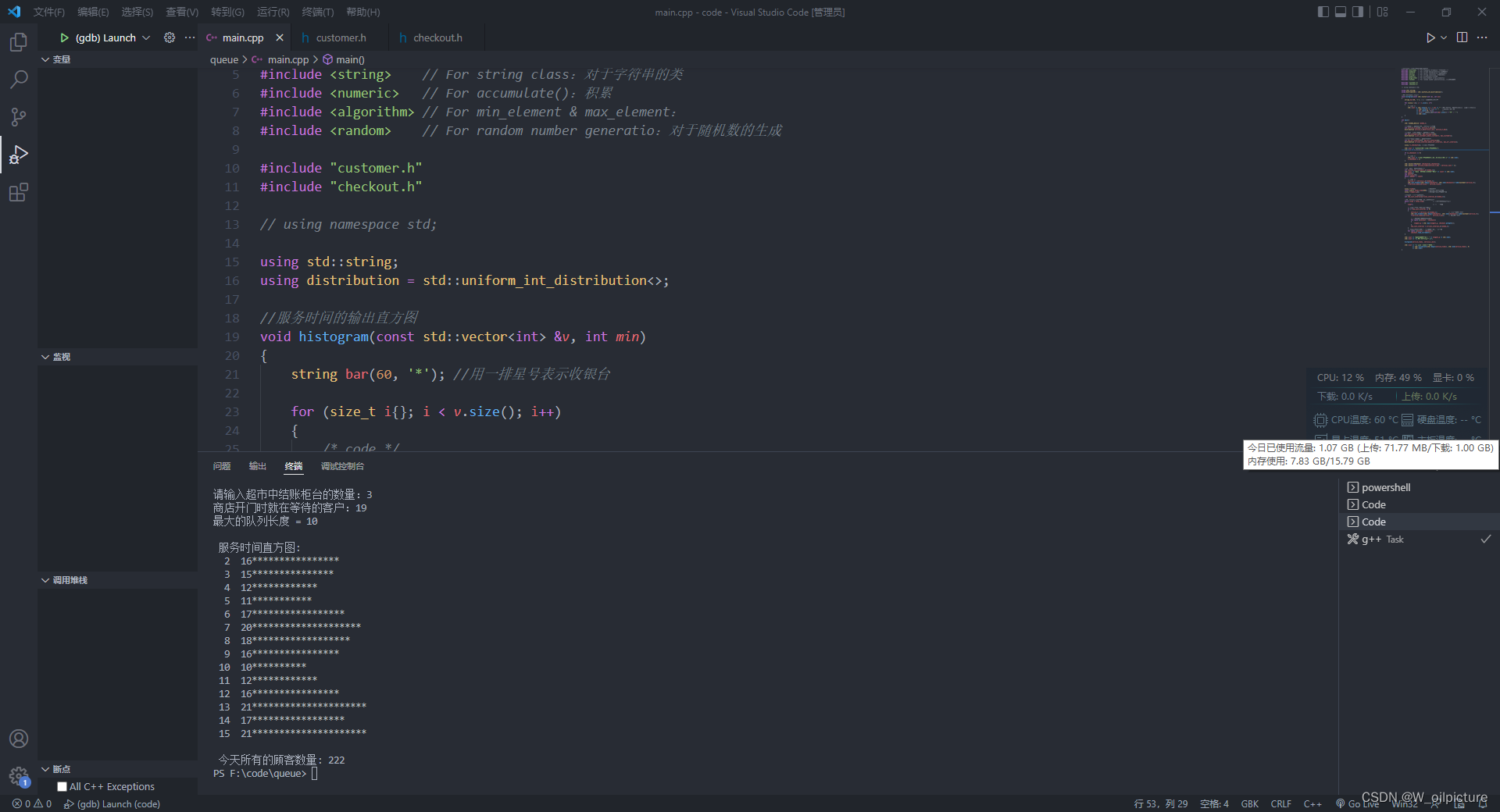The height and width of the screenshot is (812, 1500).
Task: Change end of line sequence CRLF
Action: tap(1281, 803)
